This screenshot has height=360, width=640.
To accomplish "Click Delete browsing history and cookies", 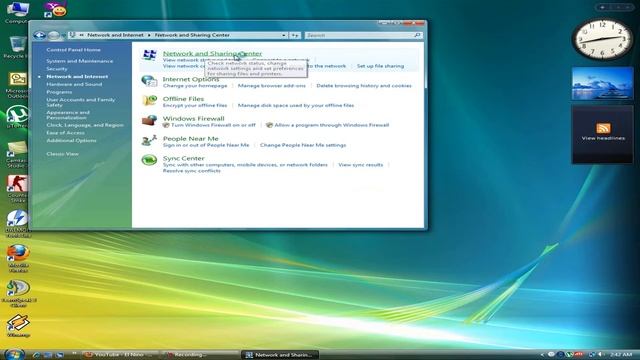I will click(x=364, y=86).
